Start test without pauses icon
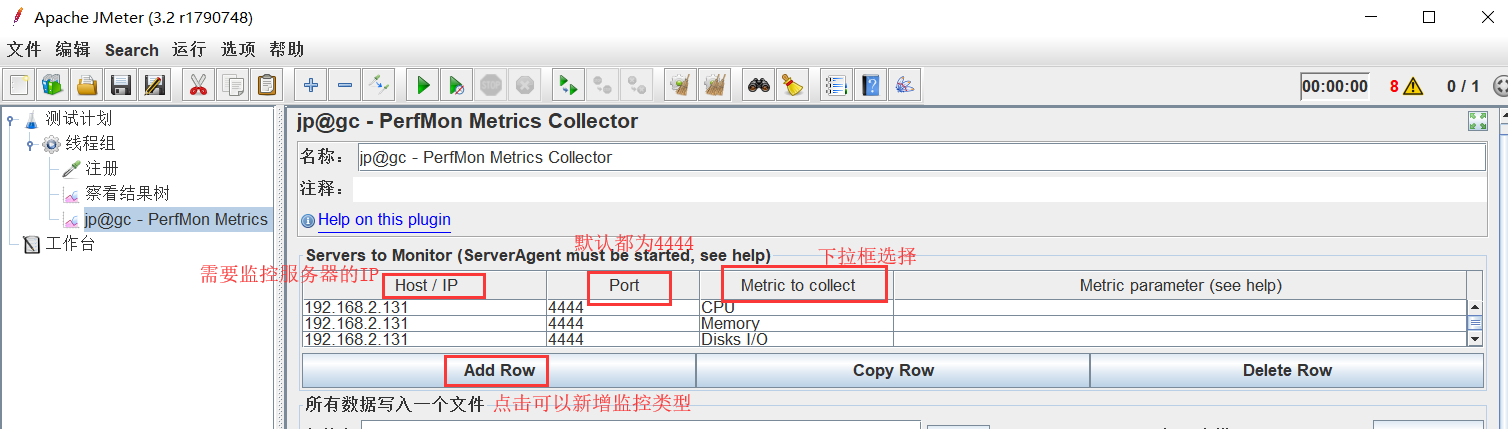 456,86
